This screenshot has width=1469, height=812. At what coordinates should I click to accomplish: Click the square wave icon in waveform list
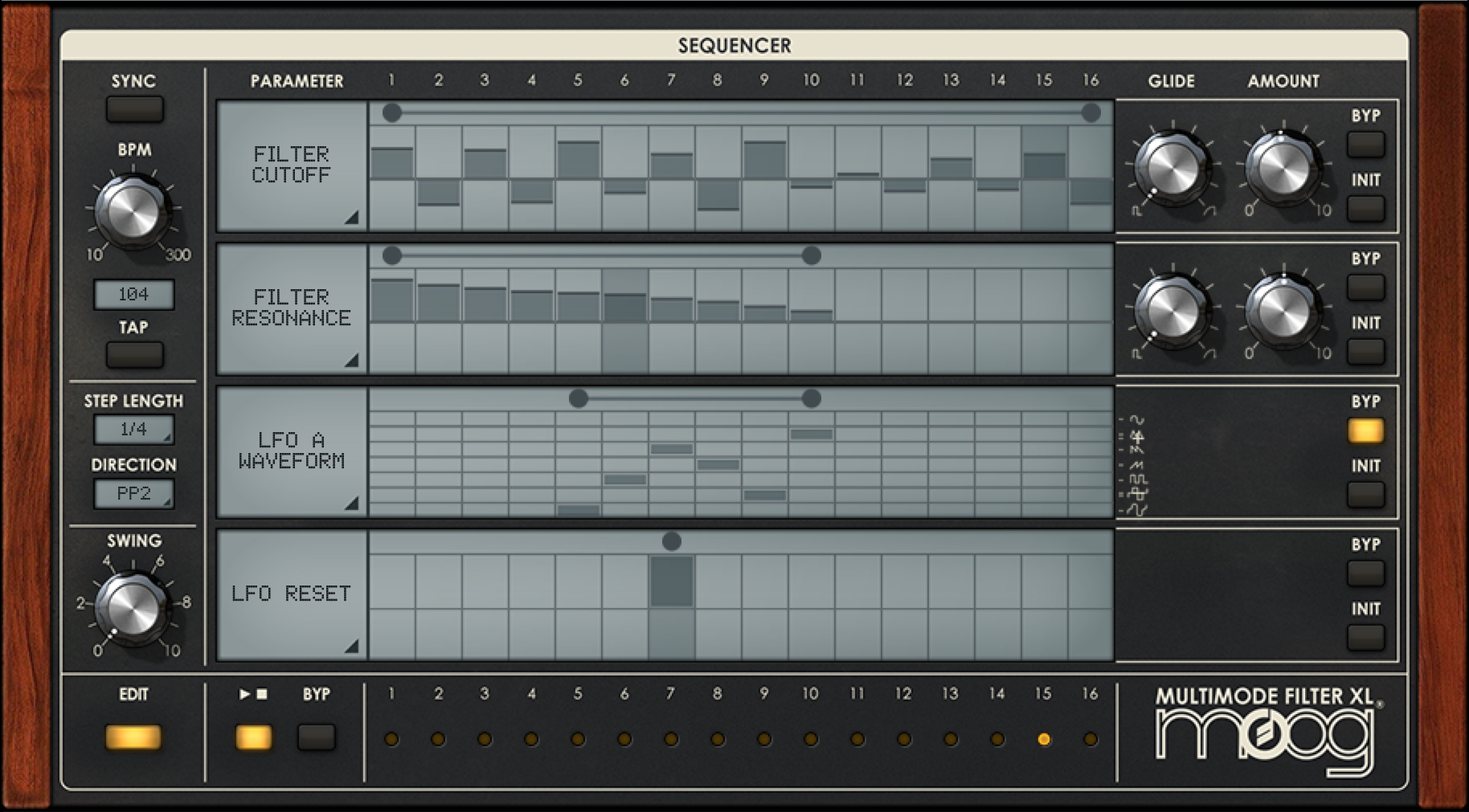point(1138,479)
